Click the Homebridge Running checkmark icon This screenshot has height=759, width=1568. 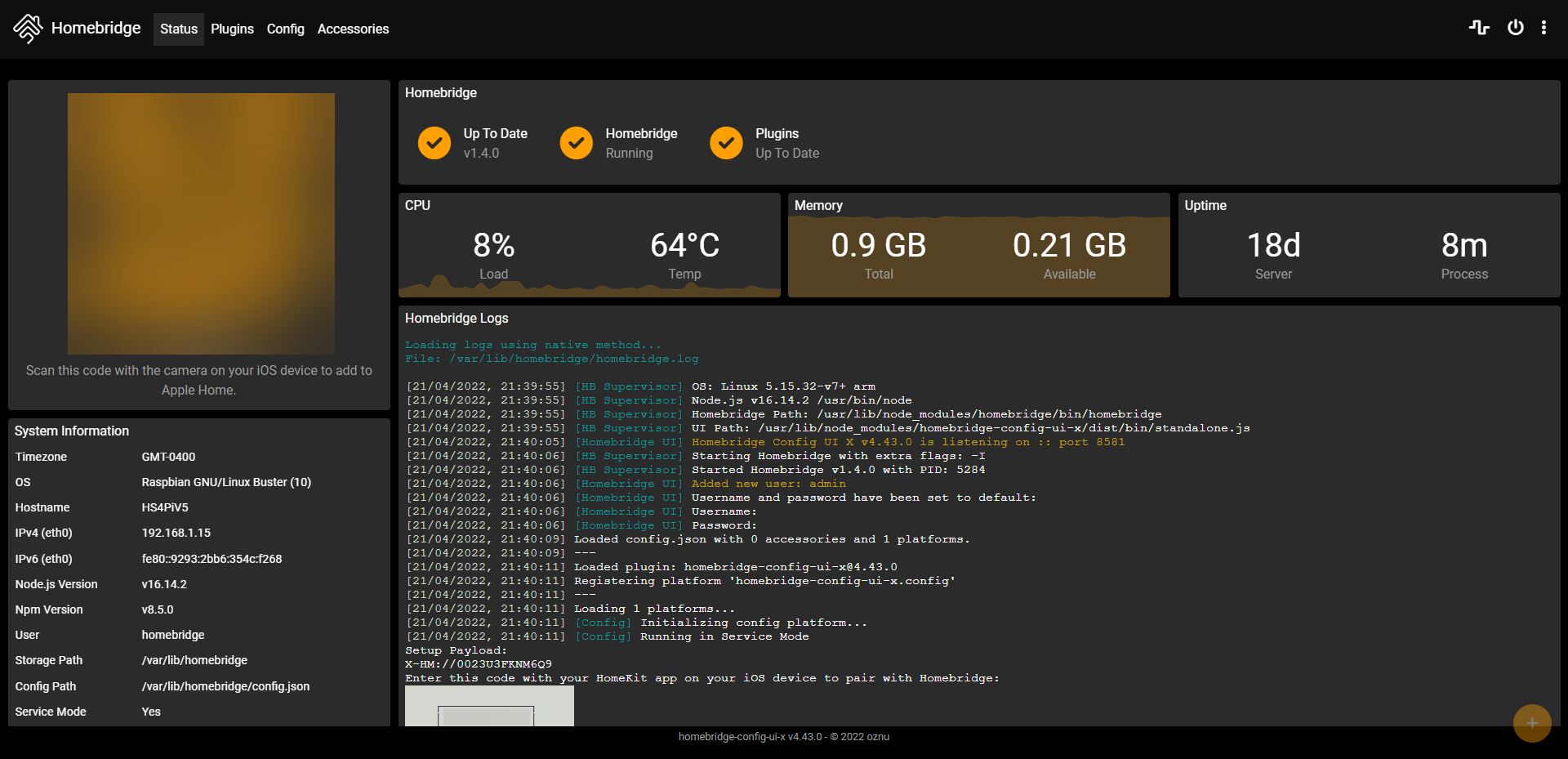[x=577, y=143]
